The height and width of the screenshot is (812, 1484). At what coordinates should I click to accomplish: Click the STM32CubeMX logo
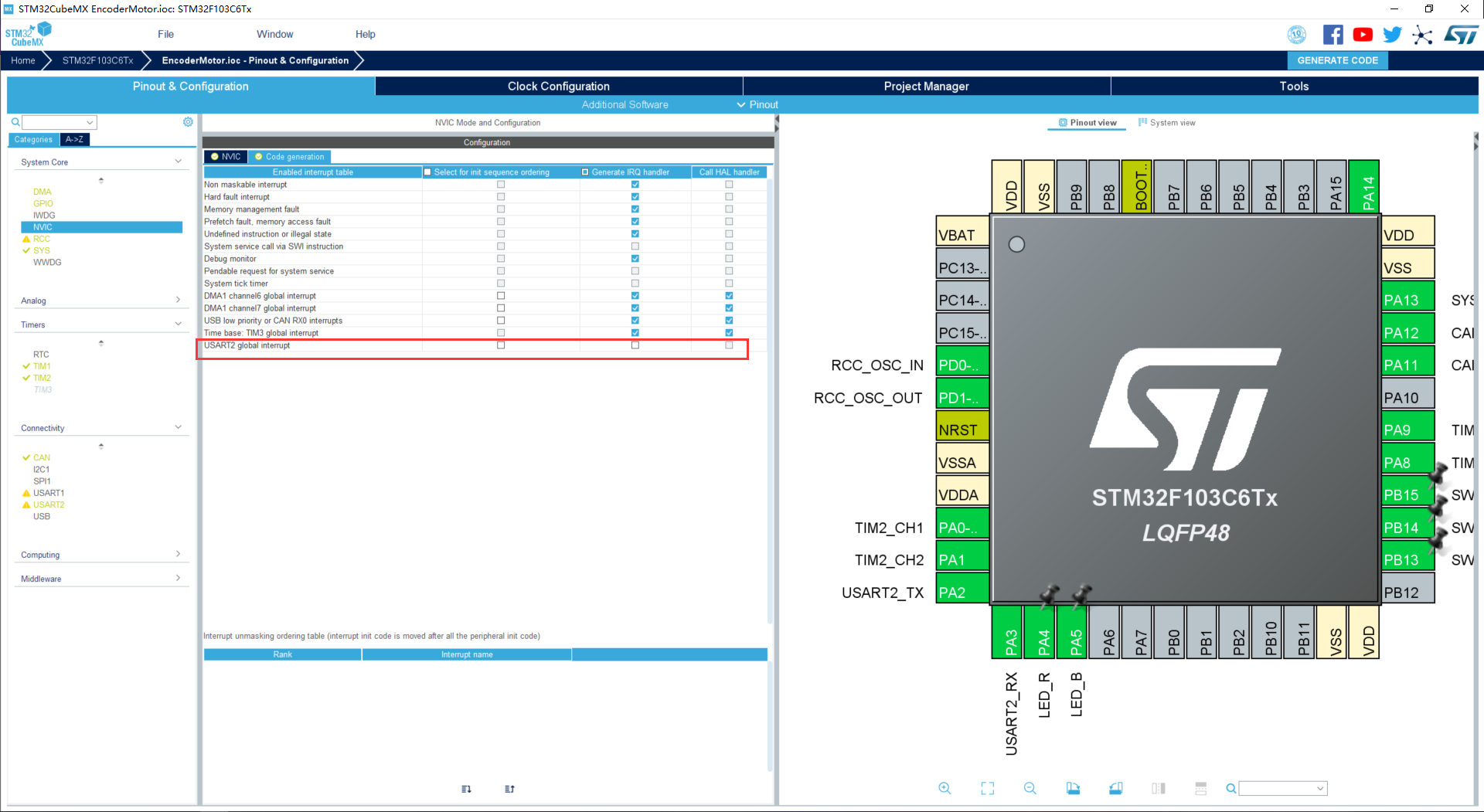[x=28, y=35]
